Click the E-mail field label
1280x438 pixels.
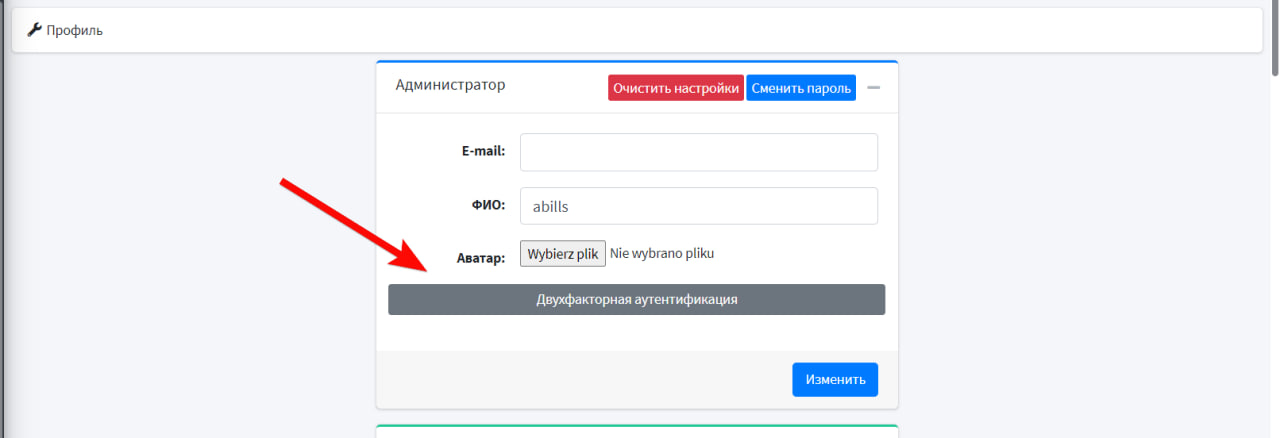pyautogui.click(x=482, y=151)
